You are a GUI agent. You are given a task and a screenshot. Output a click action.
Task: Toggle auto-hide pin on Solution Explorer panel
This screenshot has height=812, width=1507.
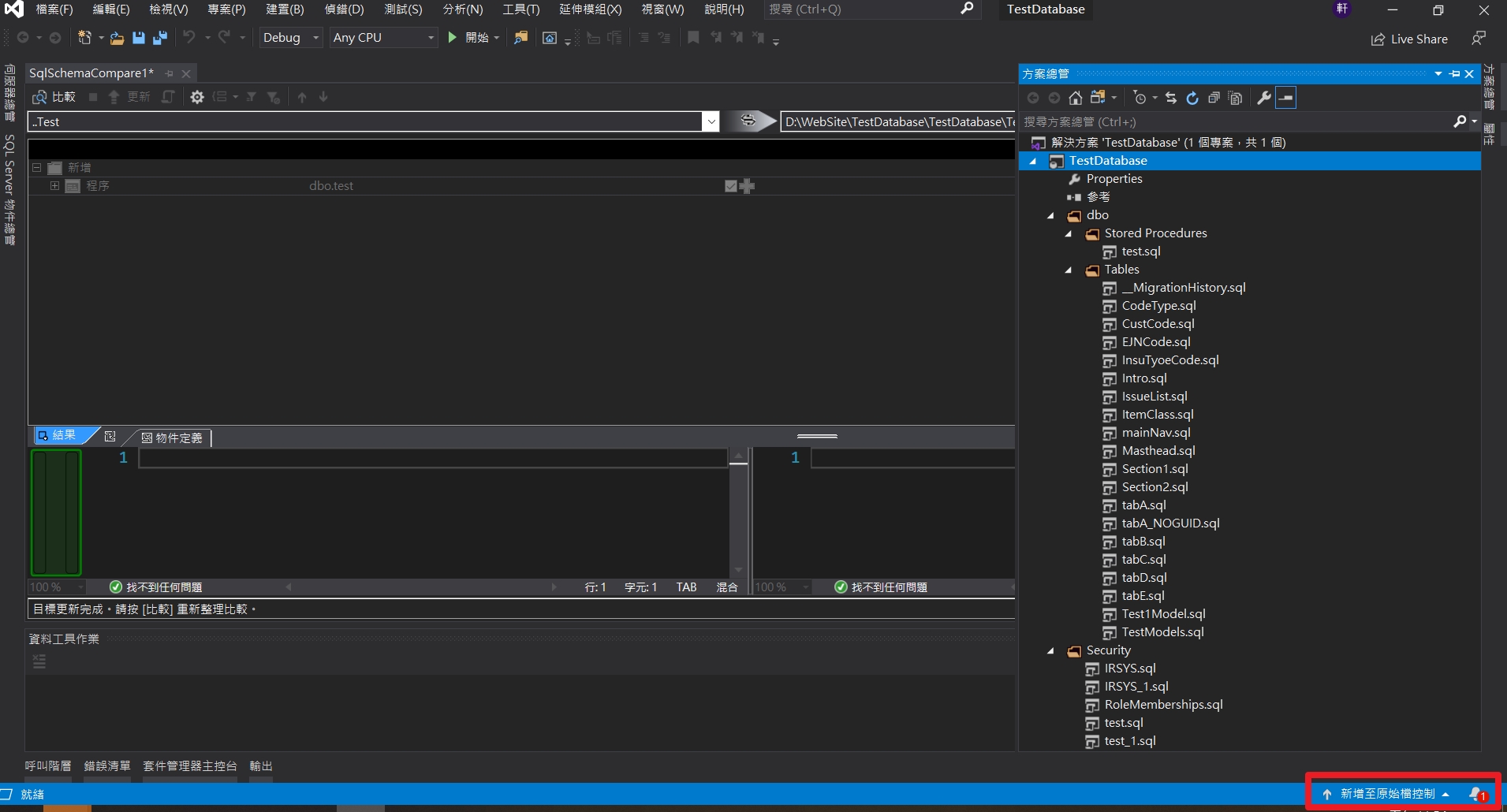1456,73
